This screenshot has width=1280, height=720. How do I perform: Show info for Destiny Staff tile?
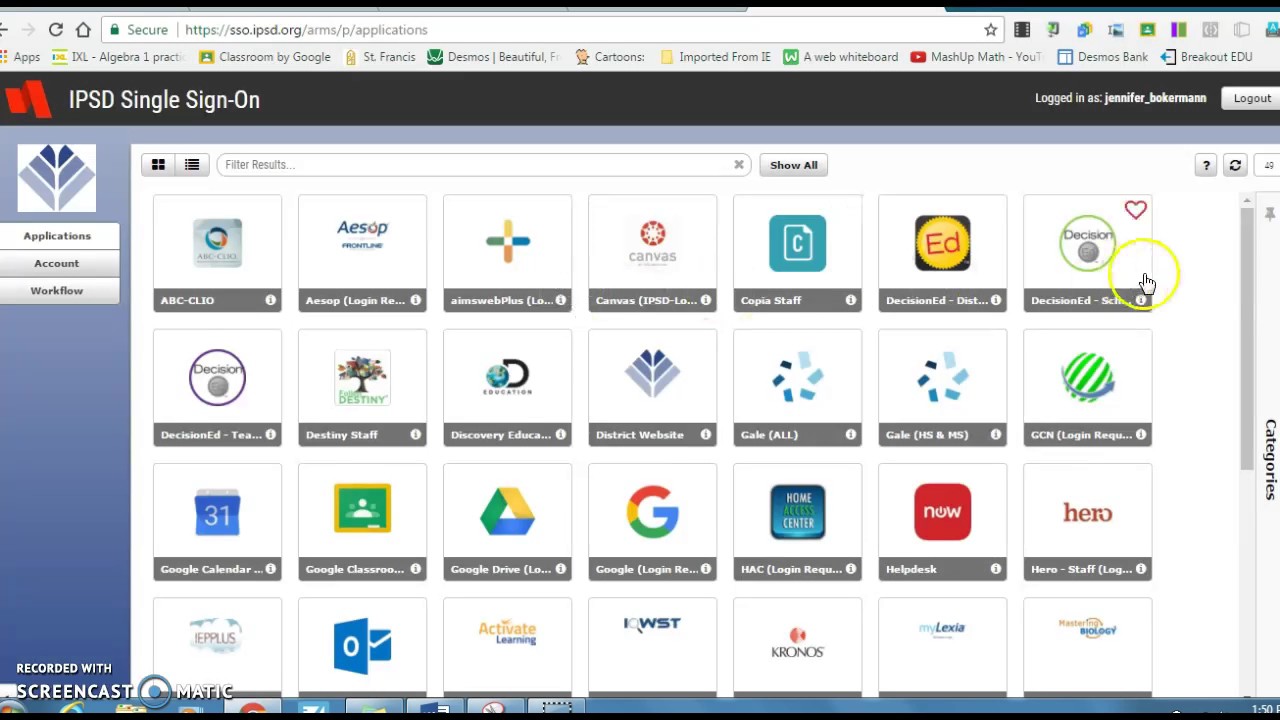[415, 435]
